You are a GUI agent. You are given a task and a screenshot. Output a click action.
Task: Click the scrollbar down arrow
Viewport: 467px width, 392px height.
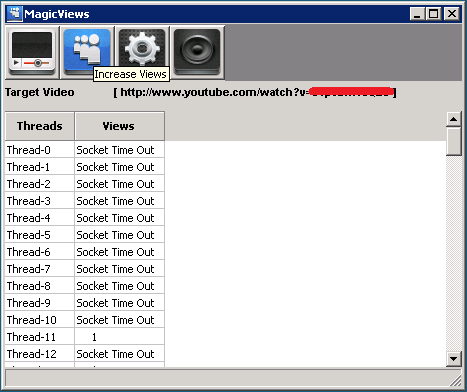click(x=453, y=359)
